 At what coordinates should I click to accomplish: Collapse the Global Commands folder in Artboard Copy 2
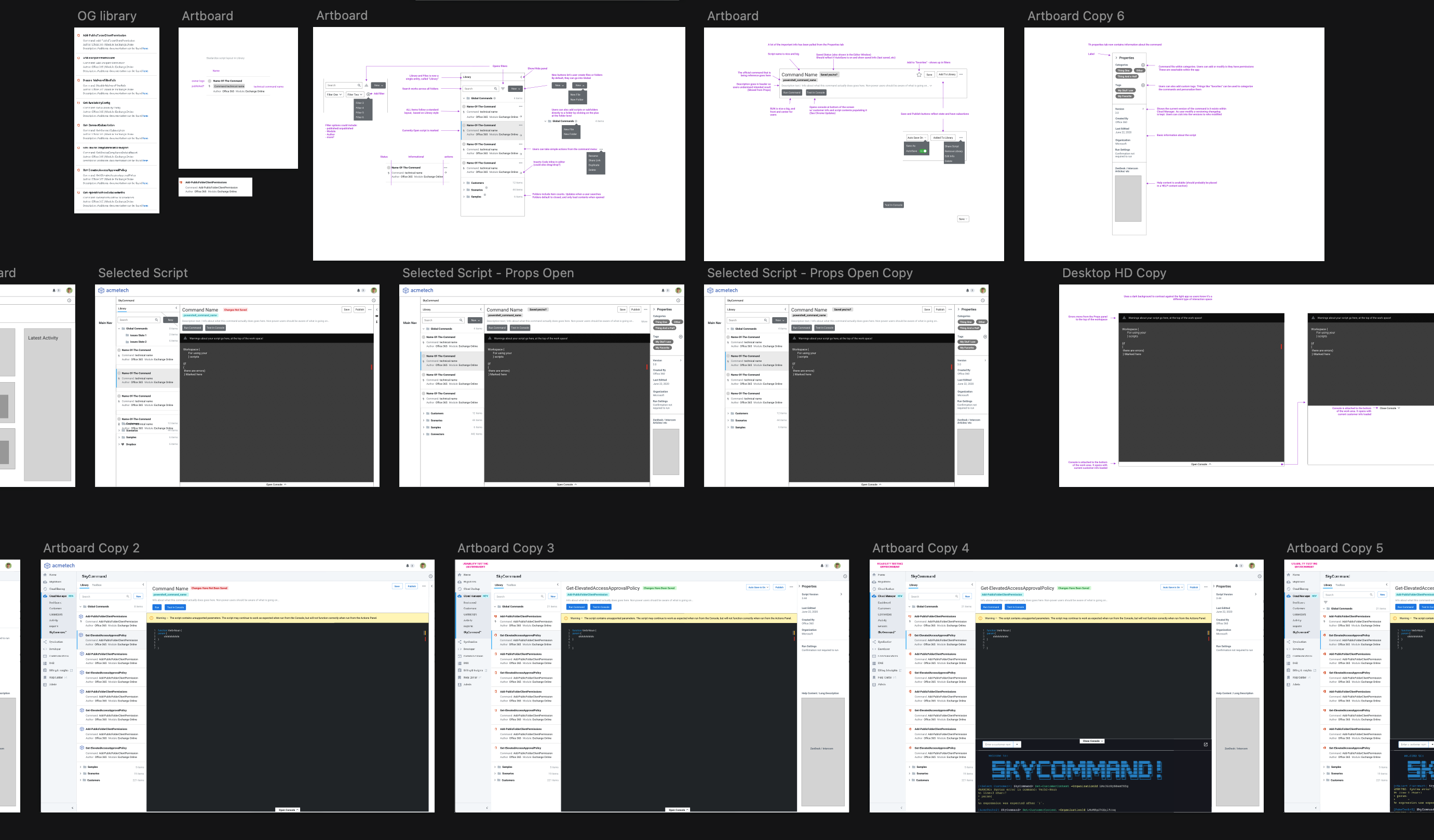tap(81, 607)
